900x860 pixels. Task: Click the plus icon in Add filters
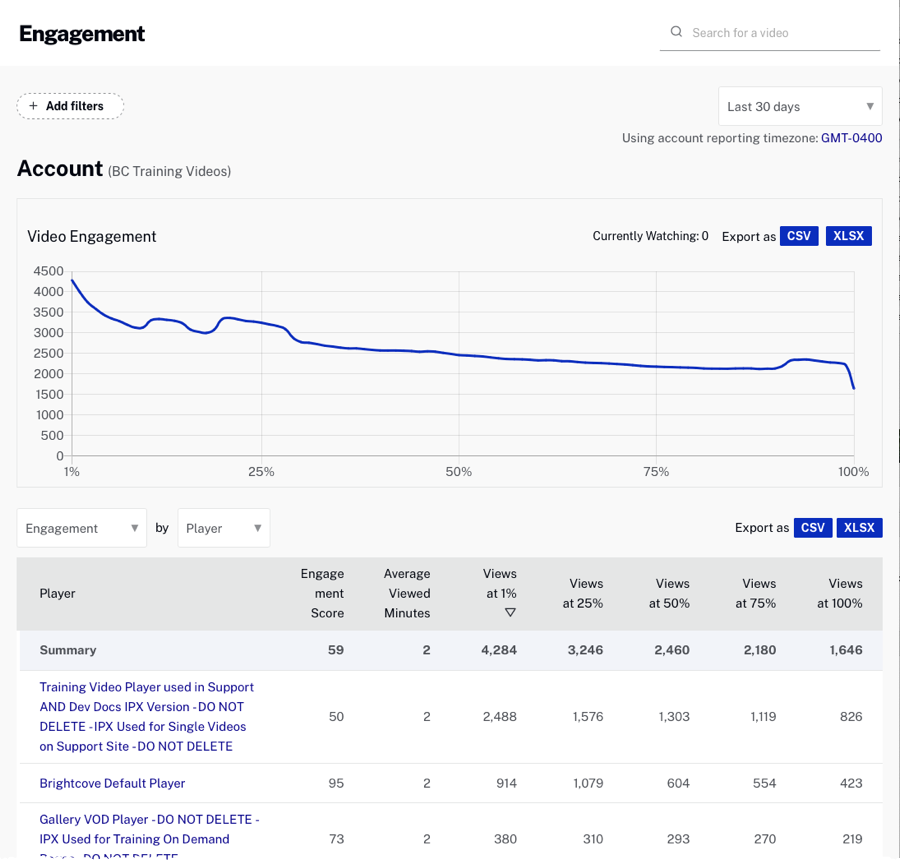[34, 106]
